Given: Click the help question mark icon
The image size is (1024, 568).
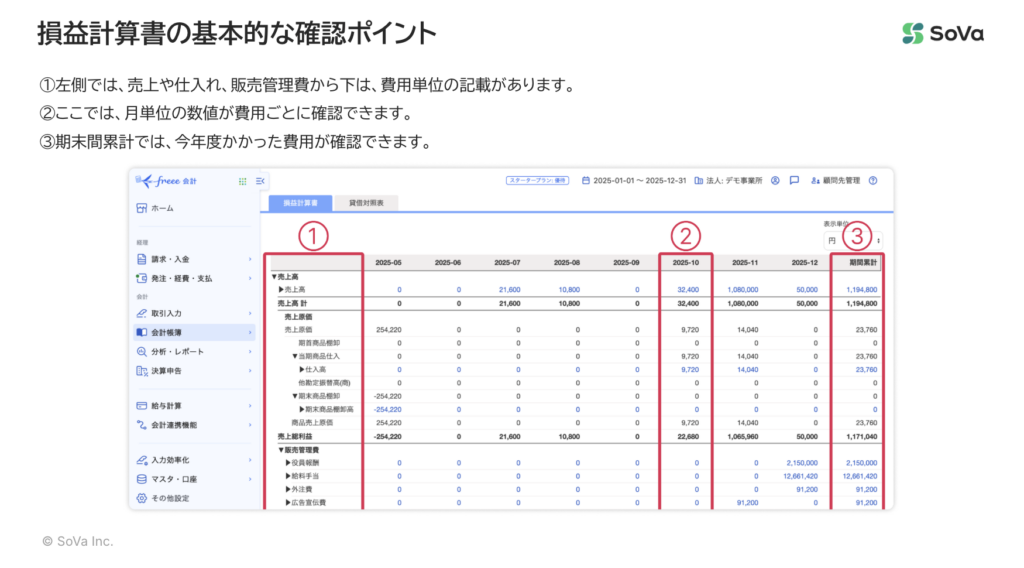Looking at the screenshot, I should pyautogui.click(x=873, y=181).
